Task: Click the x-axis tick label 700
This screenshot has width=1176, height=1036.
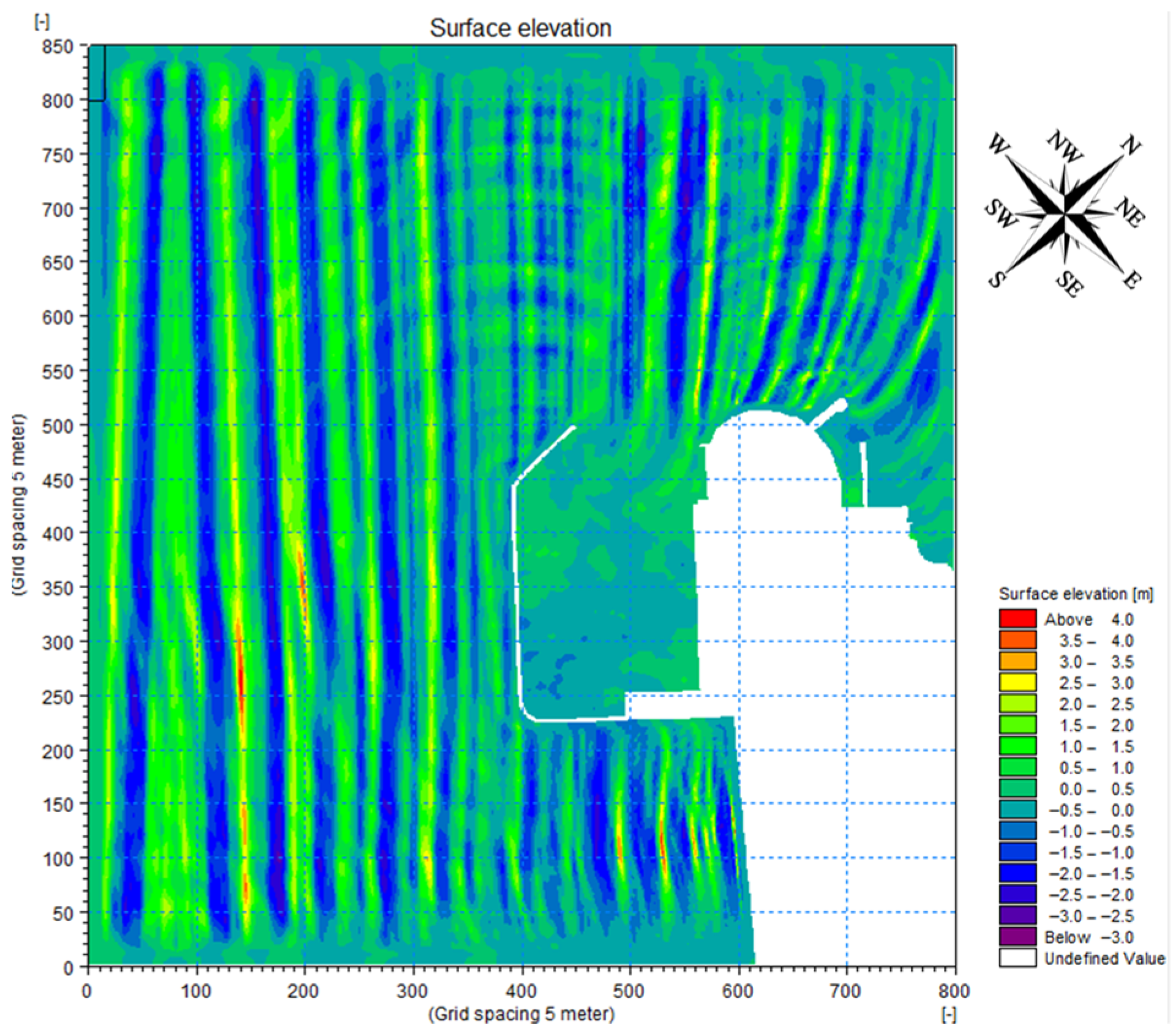Action: click(846, 991)
